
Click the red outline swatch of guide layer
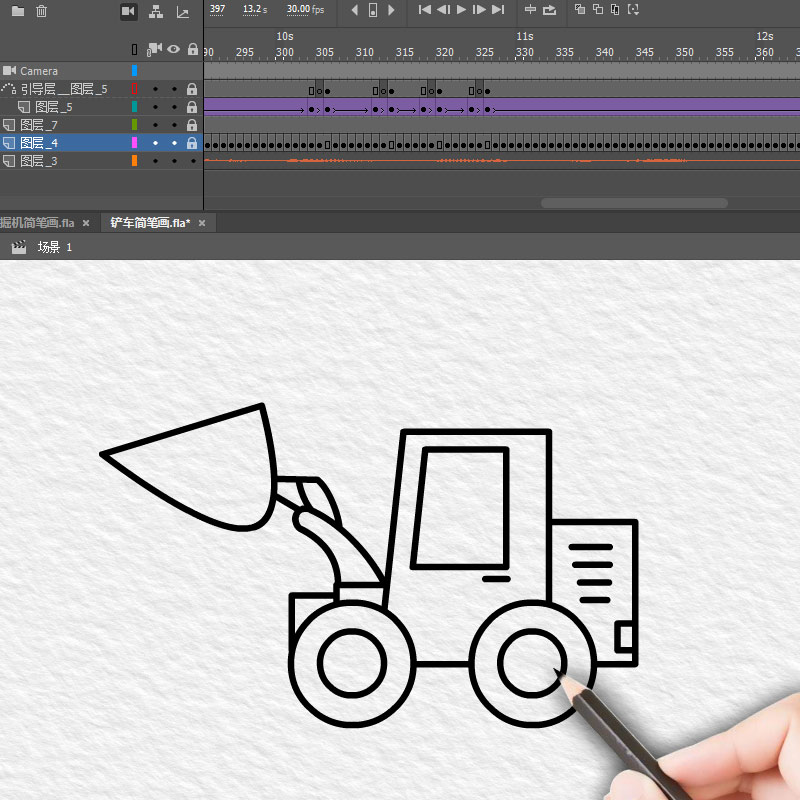tap(134, 89)
